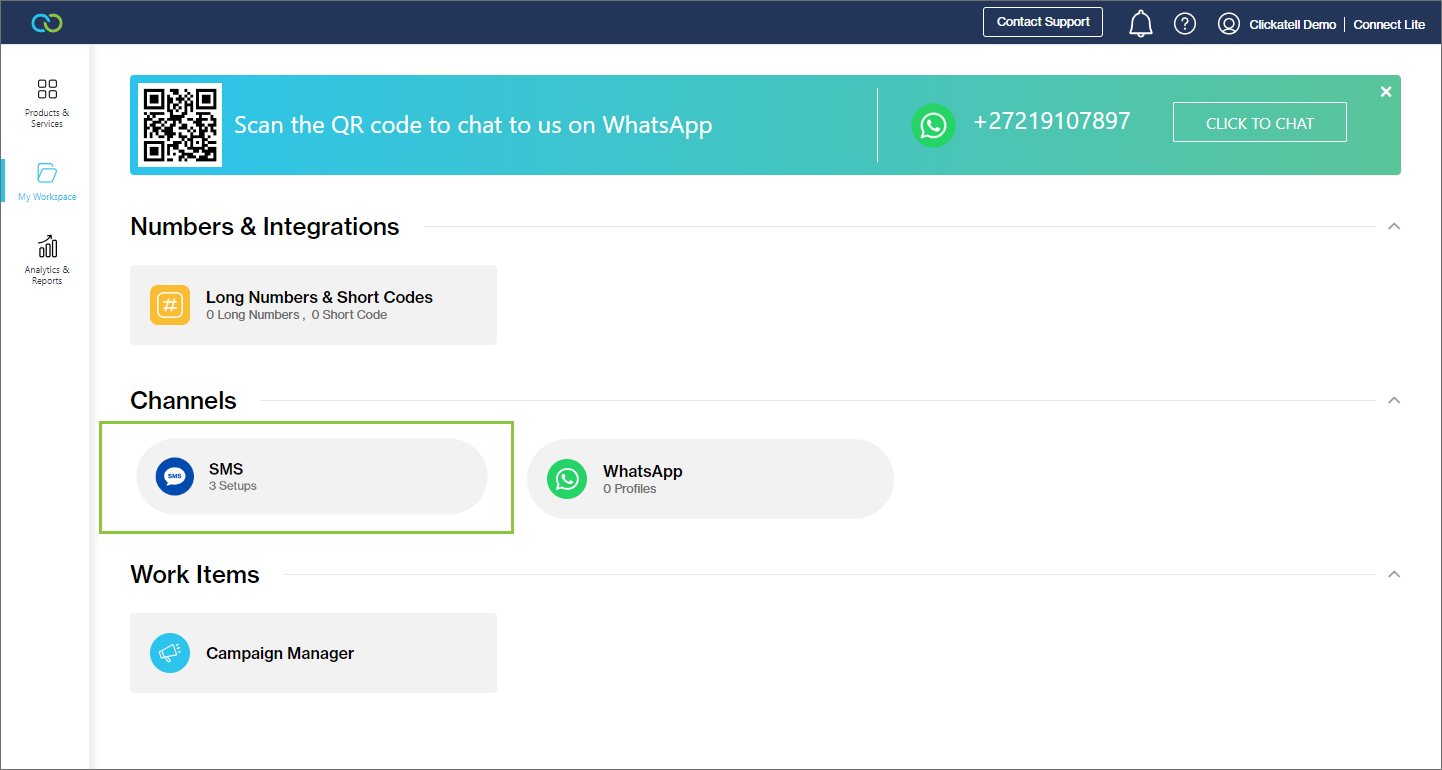Screen dimensions: 1442x770
Task: Open Products & Services in sidebar
Action: pos(47,103)
